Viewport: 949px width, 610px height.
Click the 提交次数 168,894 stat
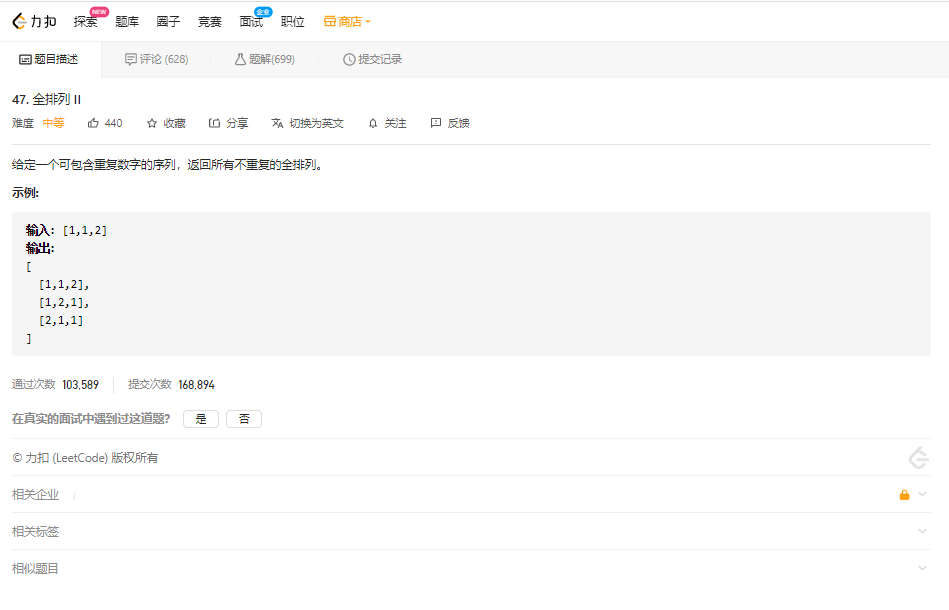point(171,384)
